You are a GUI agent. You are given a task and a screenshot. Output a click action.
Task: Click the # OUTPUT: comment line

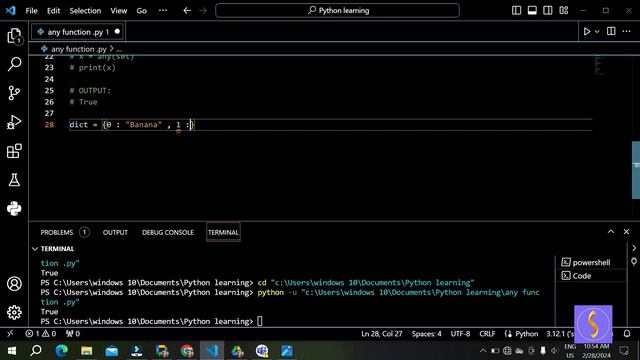pos(90,90)
